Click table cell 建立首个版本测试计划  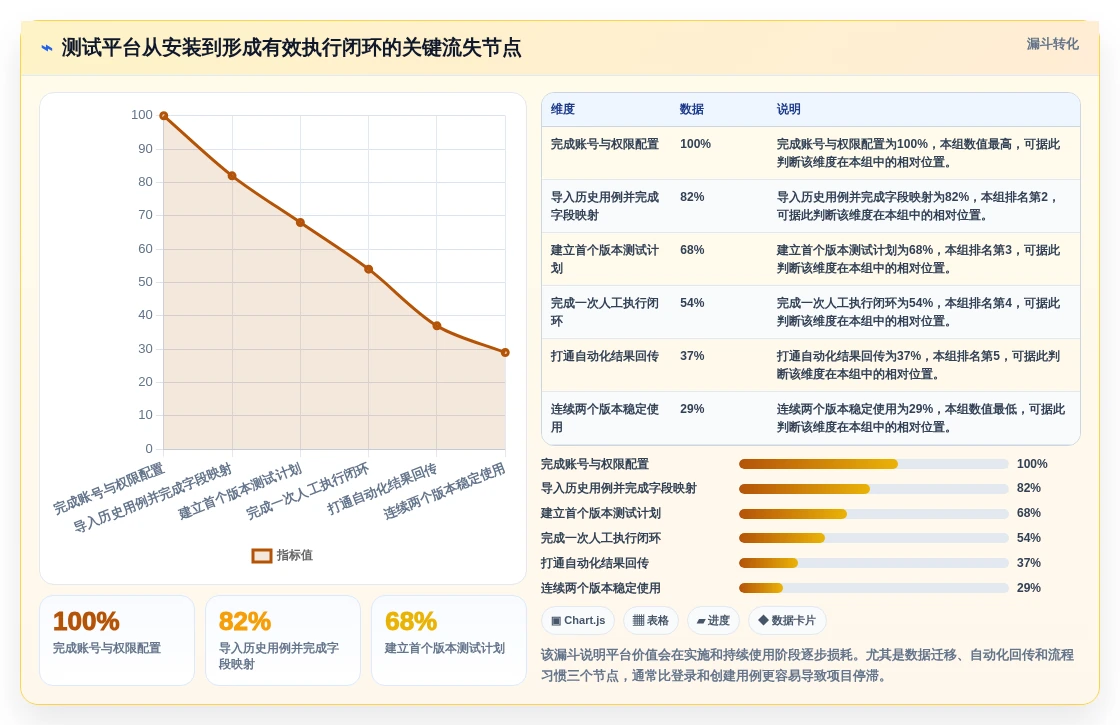click(x=604, y=259)
